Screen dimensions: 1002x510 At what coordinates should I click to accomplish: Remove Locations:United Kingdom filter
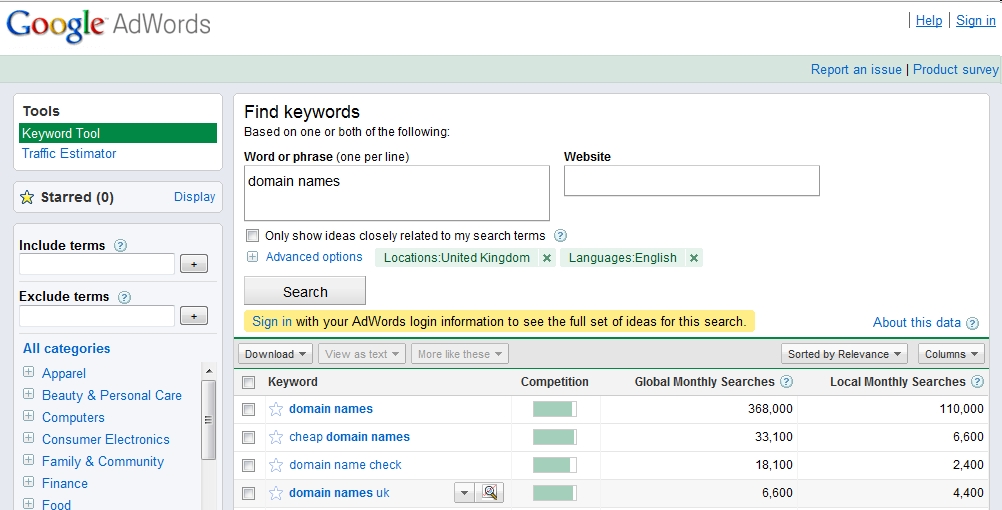point(547,258)
